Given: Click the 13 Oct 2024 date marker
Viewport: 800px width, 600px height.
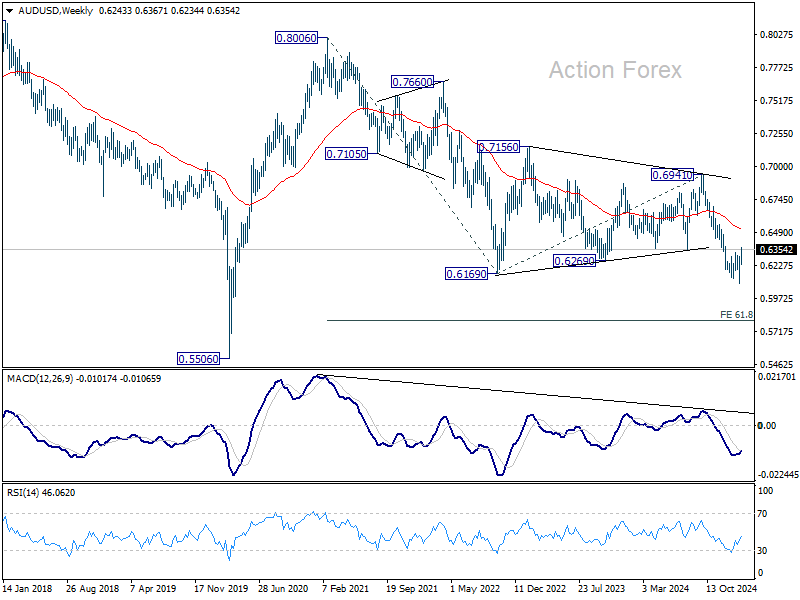Looking at the screenshot, I should coord(731,589).
